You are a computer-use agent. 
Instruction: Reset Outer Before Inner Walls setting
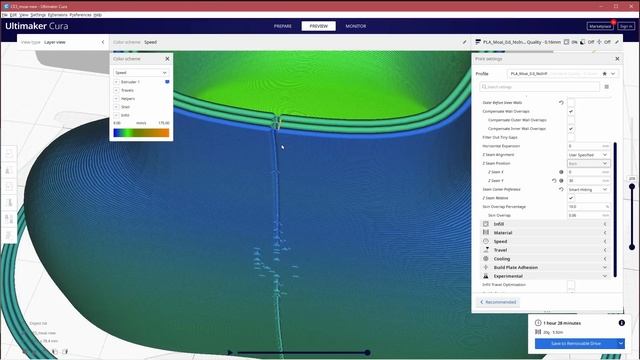(561, 102)
